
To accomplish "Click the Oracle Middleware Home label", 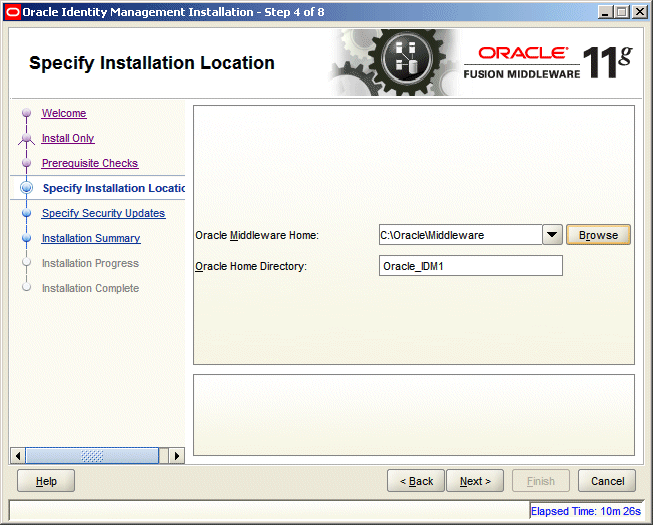I will (x=257, y=235).
